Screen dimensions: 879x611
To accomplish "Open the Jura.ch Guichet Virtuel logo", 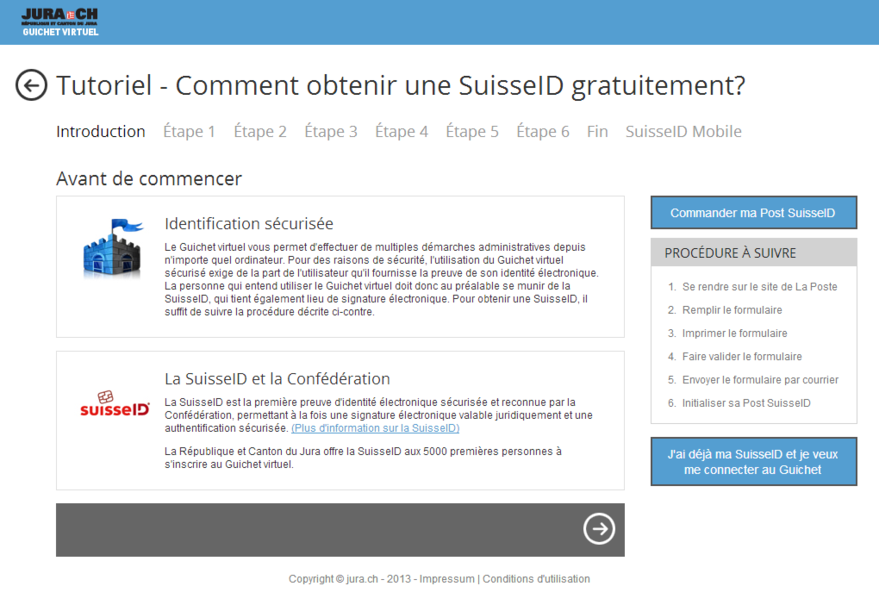I will 60,22.
